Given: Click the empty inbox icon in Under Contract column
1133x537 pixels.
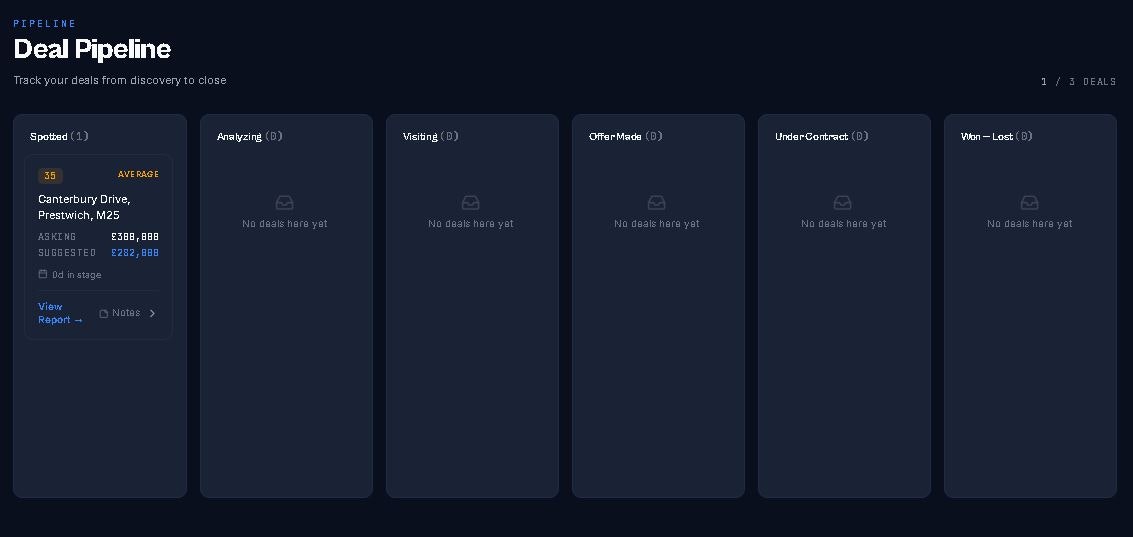Looking at the screenshot, I should [843, 202].
